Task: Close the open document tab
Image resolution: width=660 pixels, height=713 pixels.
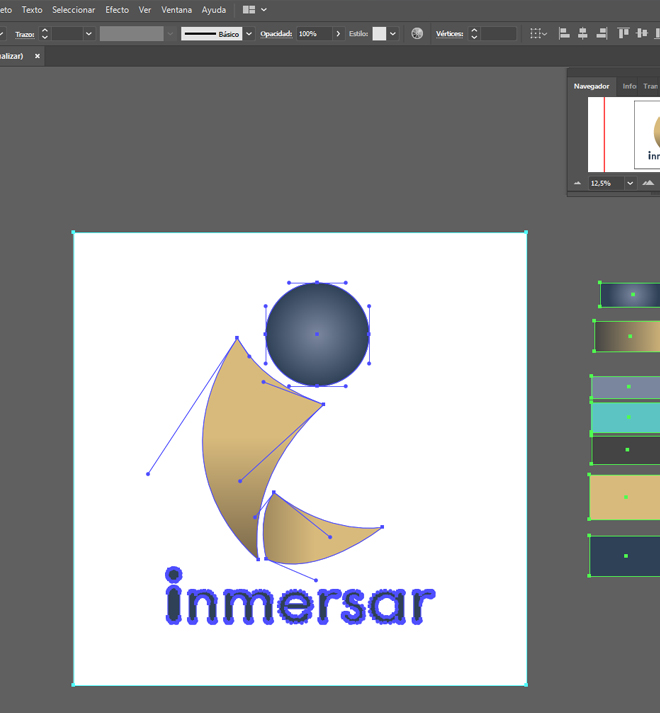Action: point(38,56)
